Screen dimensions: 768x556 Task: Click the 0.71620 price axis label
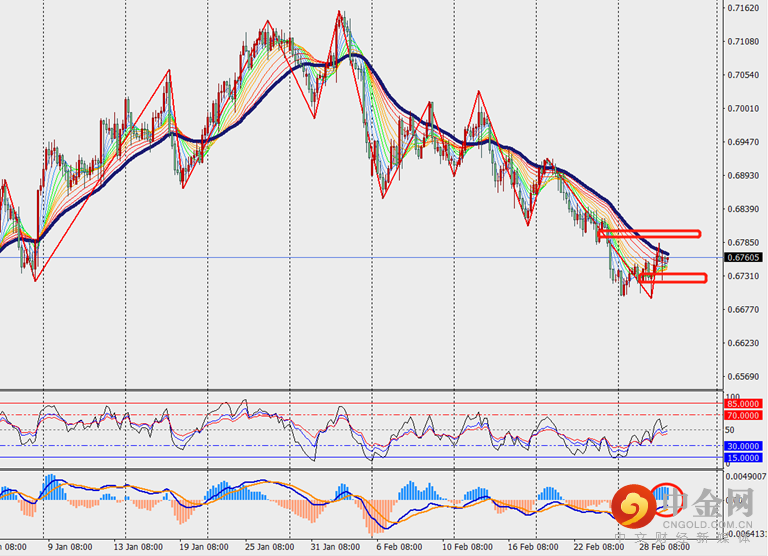click(x=743, y=8)
